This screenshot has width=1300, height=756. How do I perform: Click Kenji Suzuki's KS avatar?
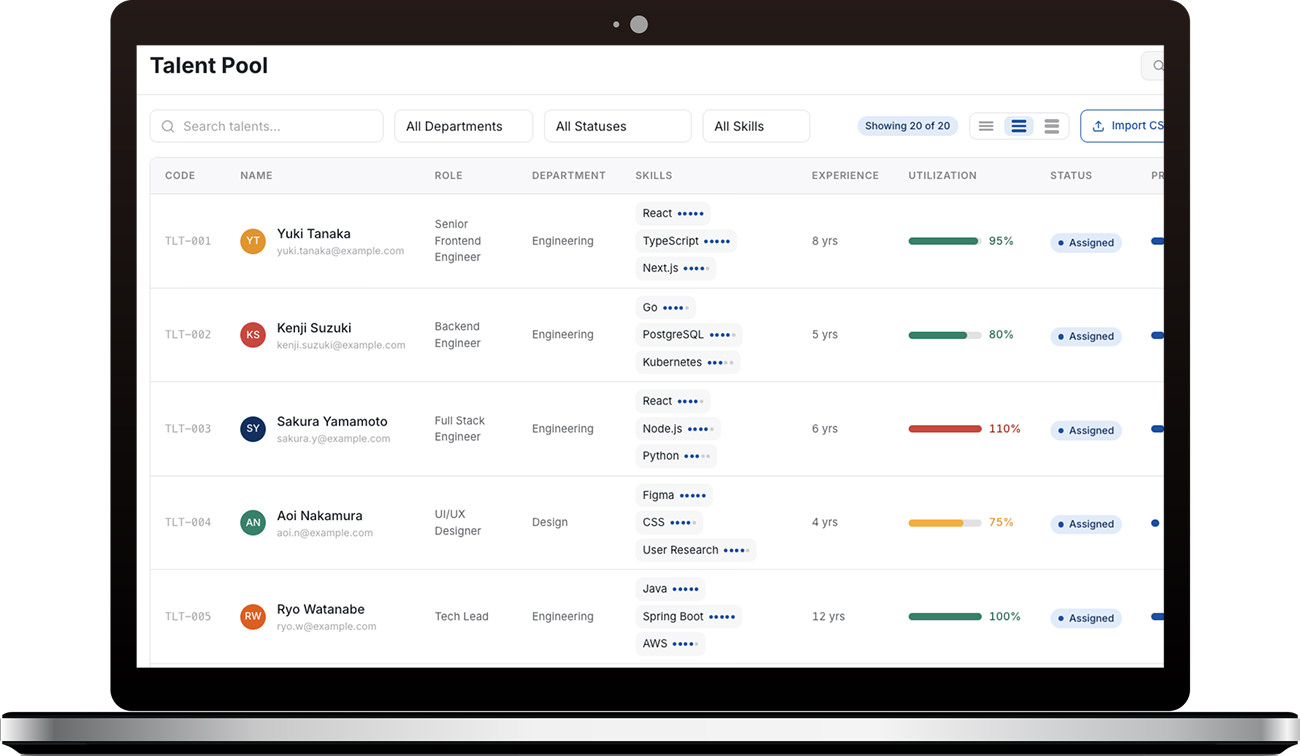pyautogui.click(x=253, y=335)
